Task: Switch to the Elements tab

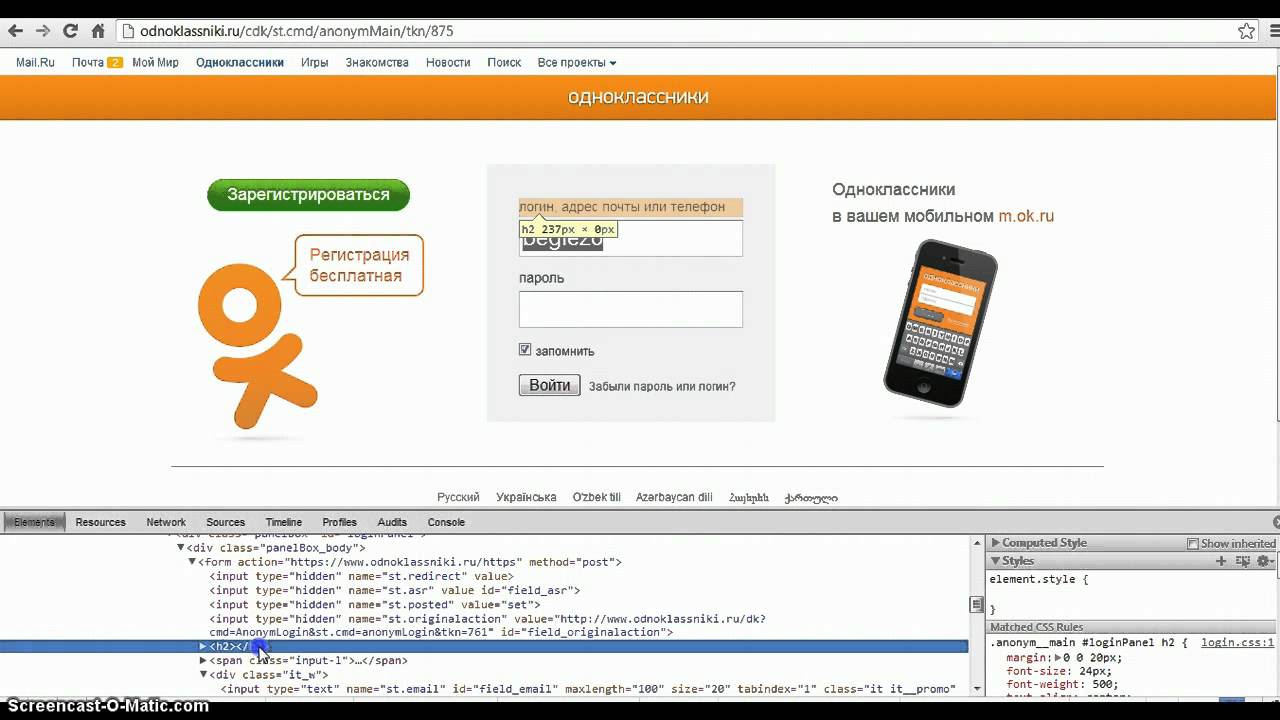Action: [34, 522]
